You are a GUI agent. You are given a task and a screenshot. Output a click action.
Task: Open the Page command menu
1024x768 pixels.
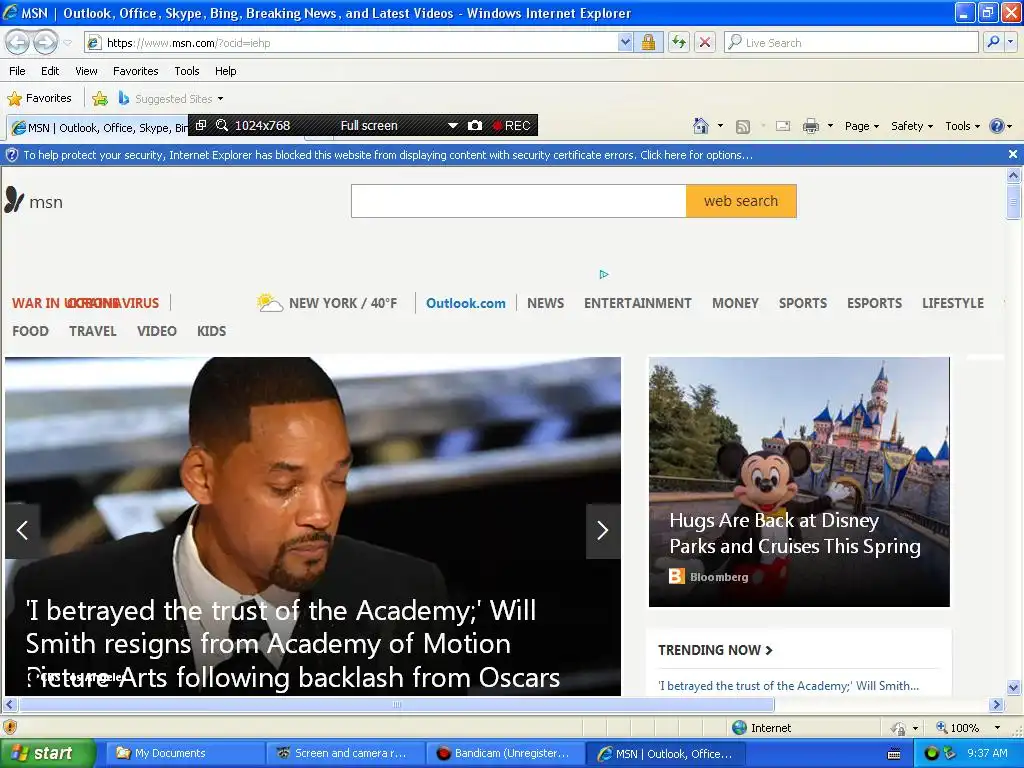(x=862, y=126)
